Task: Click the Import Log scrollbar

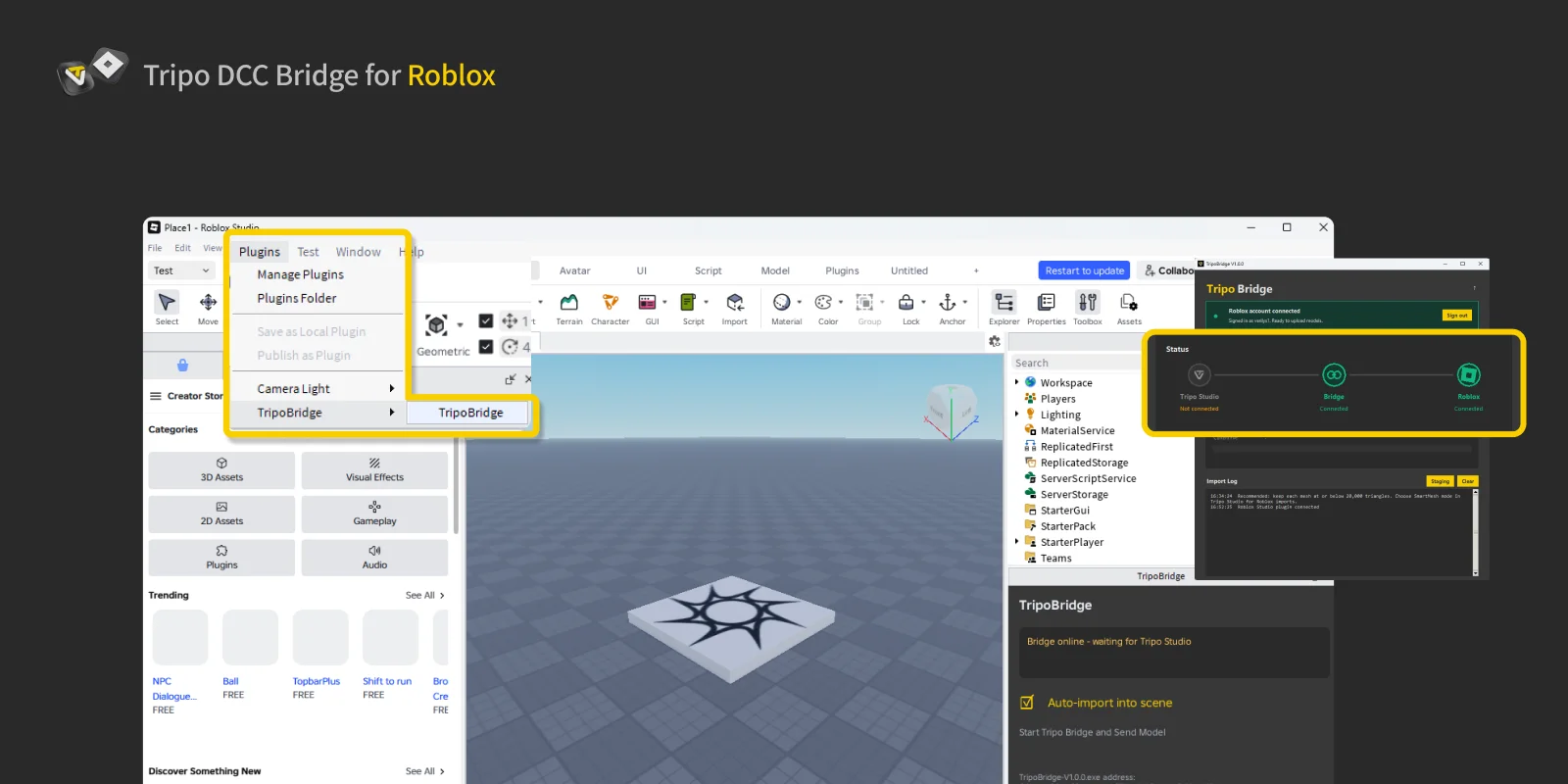Action: point(1475,531)
